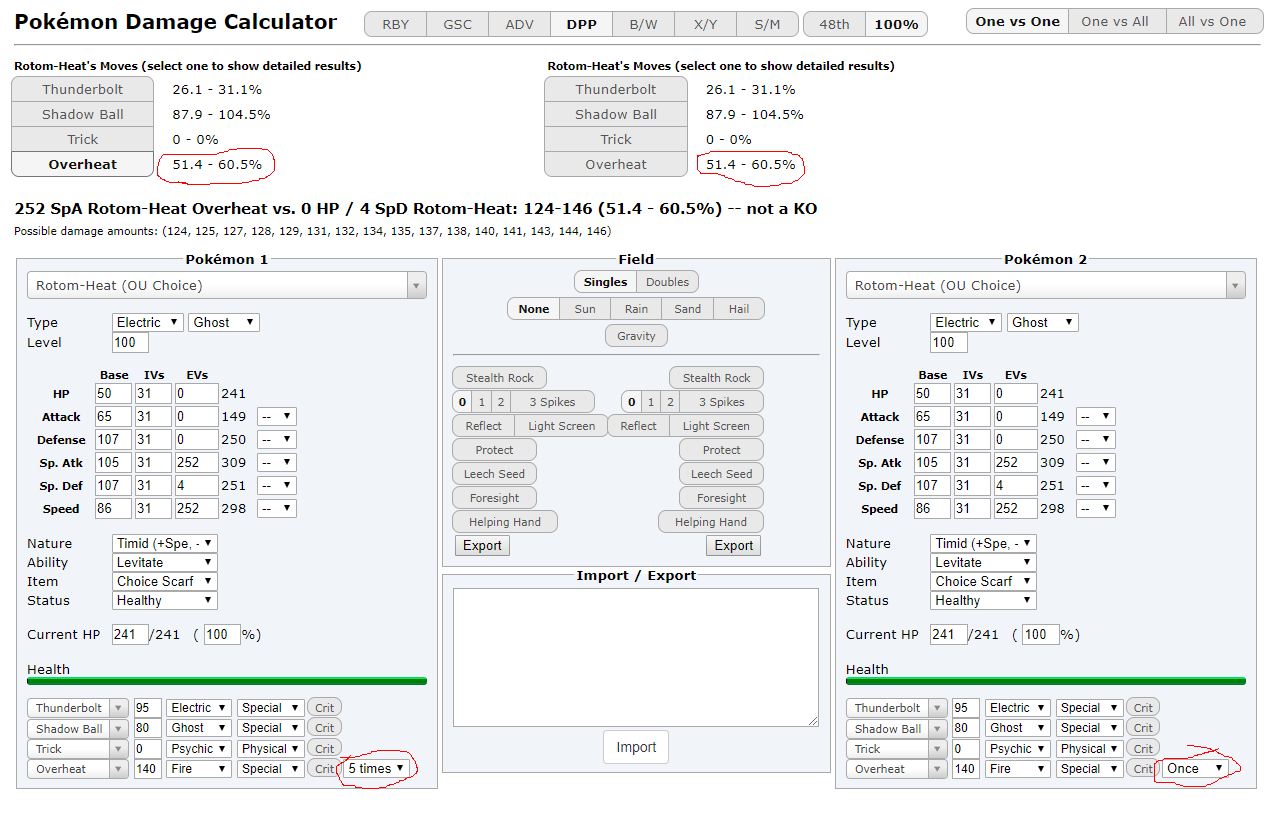Show Pokémon 1's Shadow Ball detailed results
Image resolution: width=1276 pixels, height=815 pixels.
(x=82, y=114)
